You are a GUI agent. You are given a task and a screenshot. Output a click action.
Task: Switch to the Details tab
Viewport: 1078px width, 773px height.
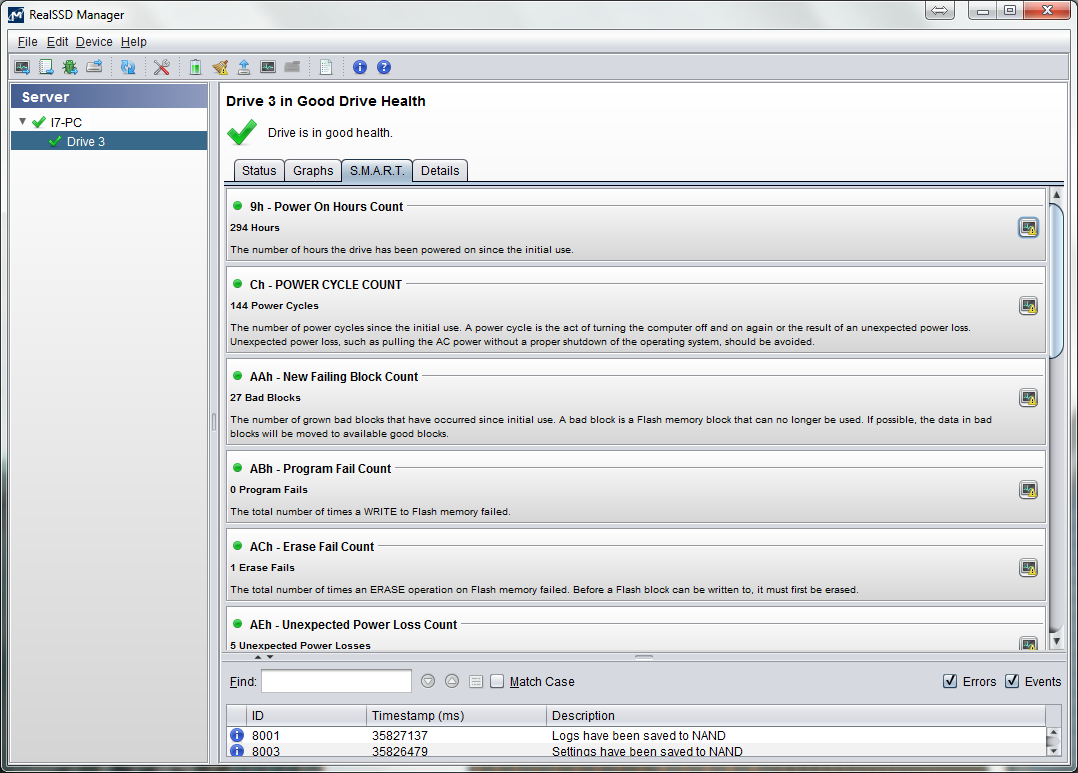[x=440, y=171]
